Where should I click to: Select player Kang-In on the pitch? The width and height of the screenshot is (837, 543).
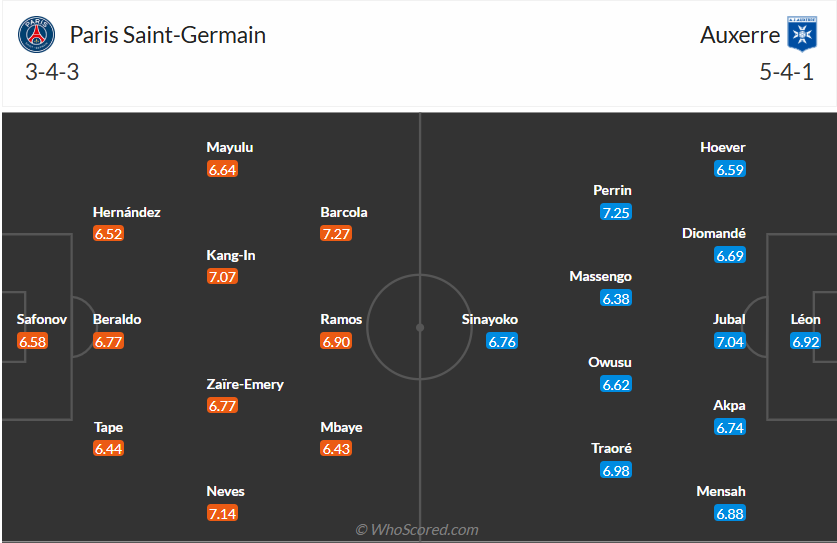(231, 255)
